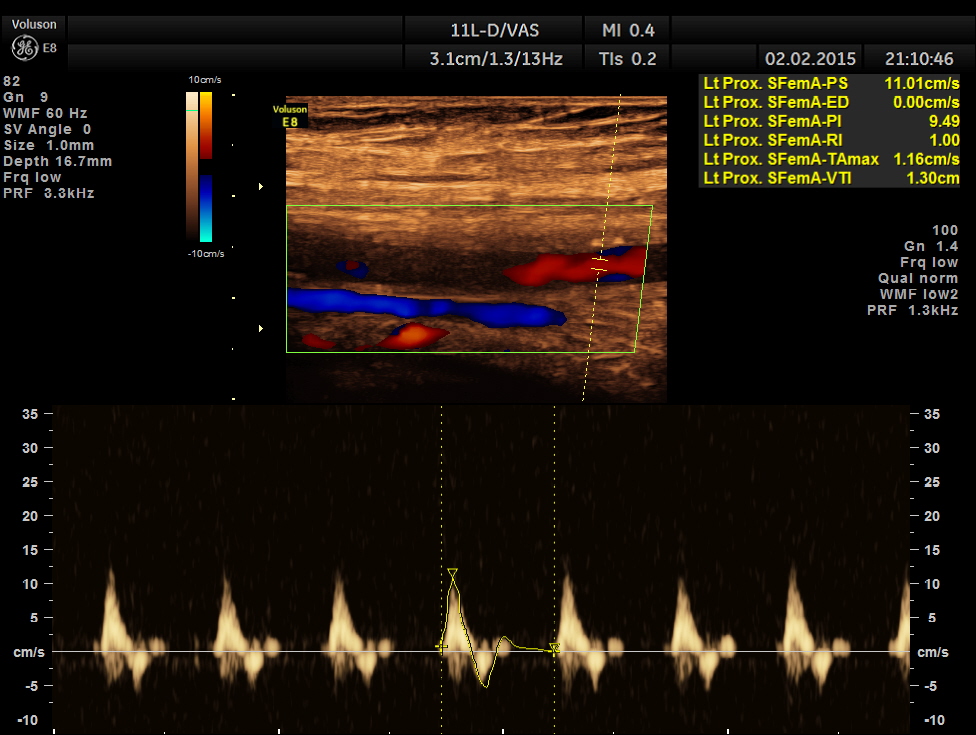Click the long blue flow region in color box

coord(420,307)
